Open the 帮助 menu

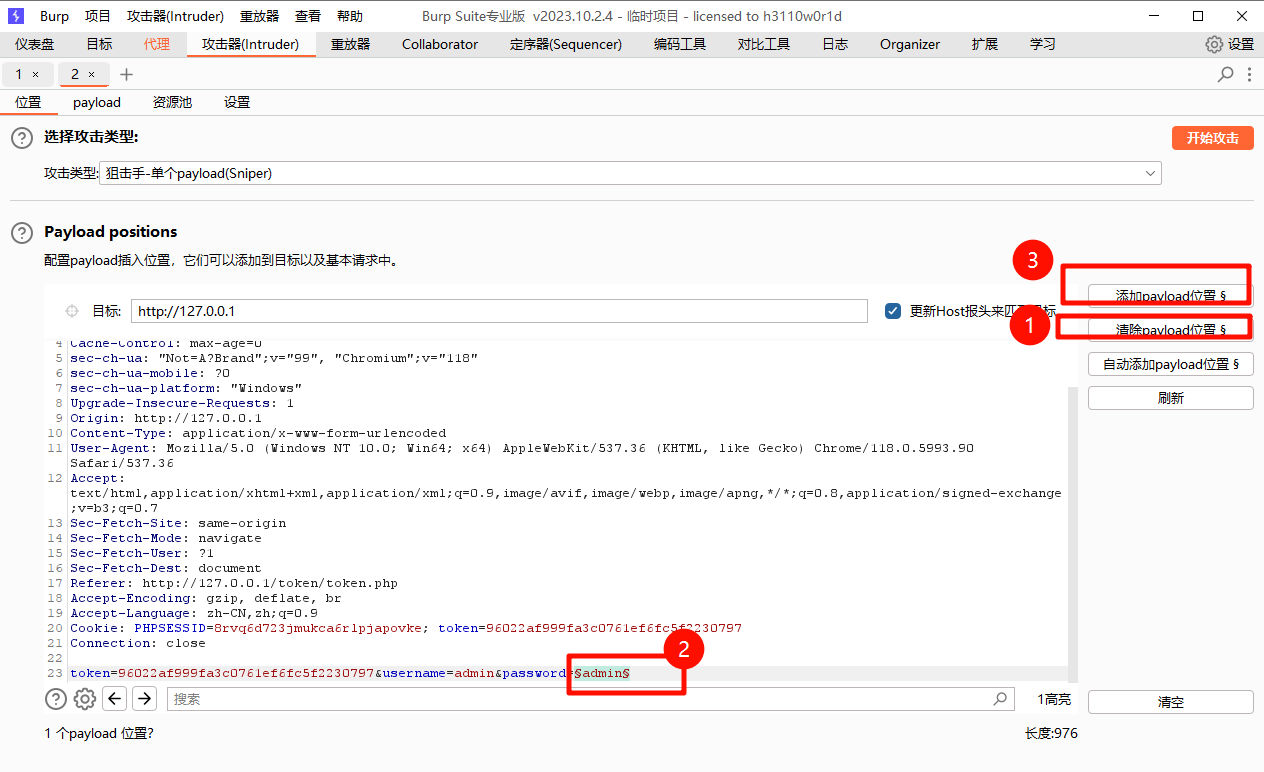pos(350,16)
